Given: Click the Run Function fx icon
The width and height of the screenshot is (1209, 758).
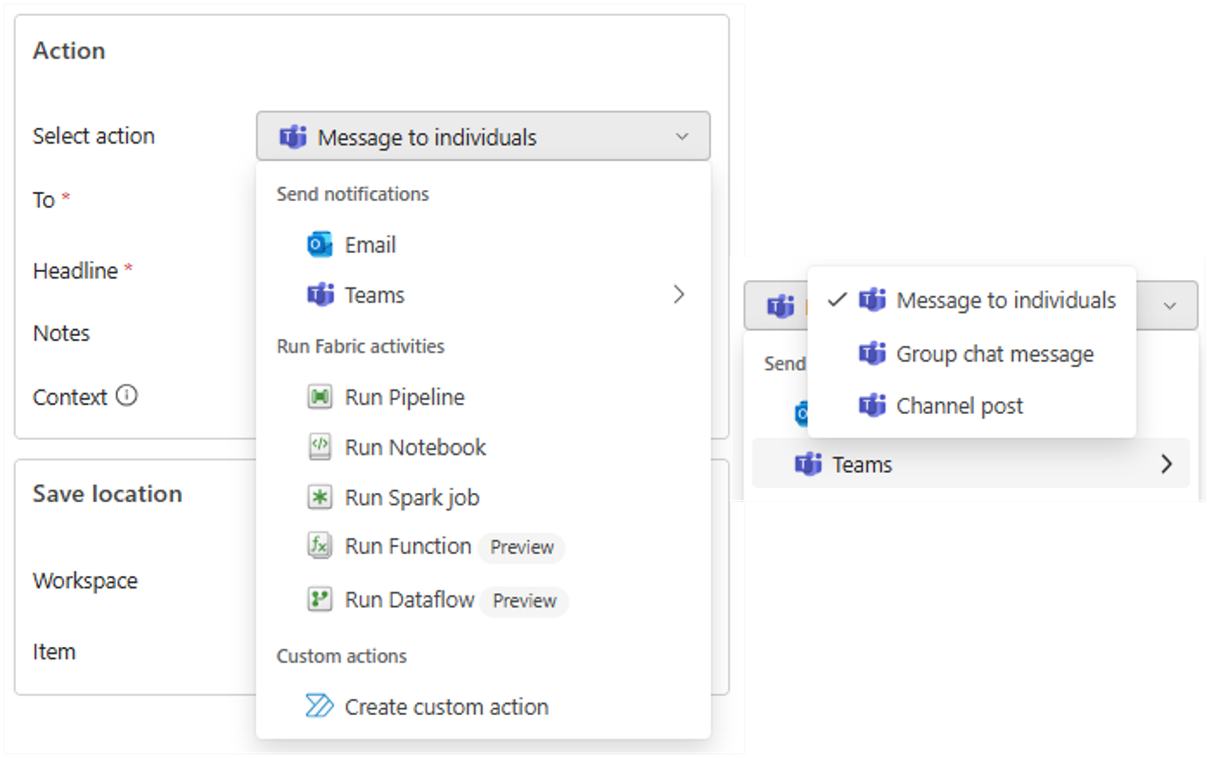Looking at the screenshot, I should click(x=319, y=546).
